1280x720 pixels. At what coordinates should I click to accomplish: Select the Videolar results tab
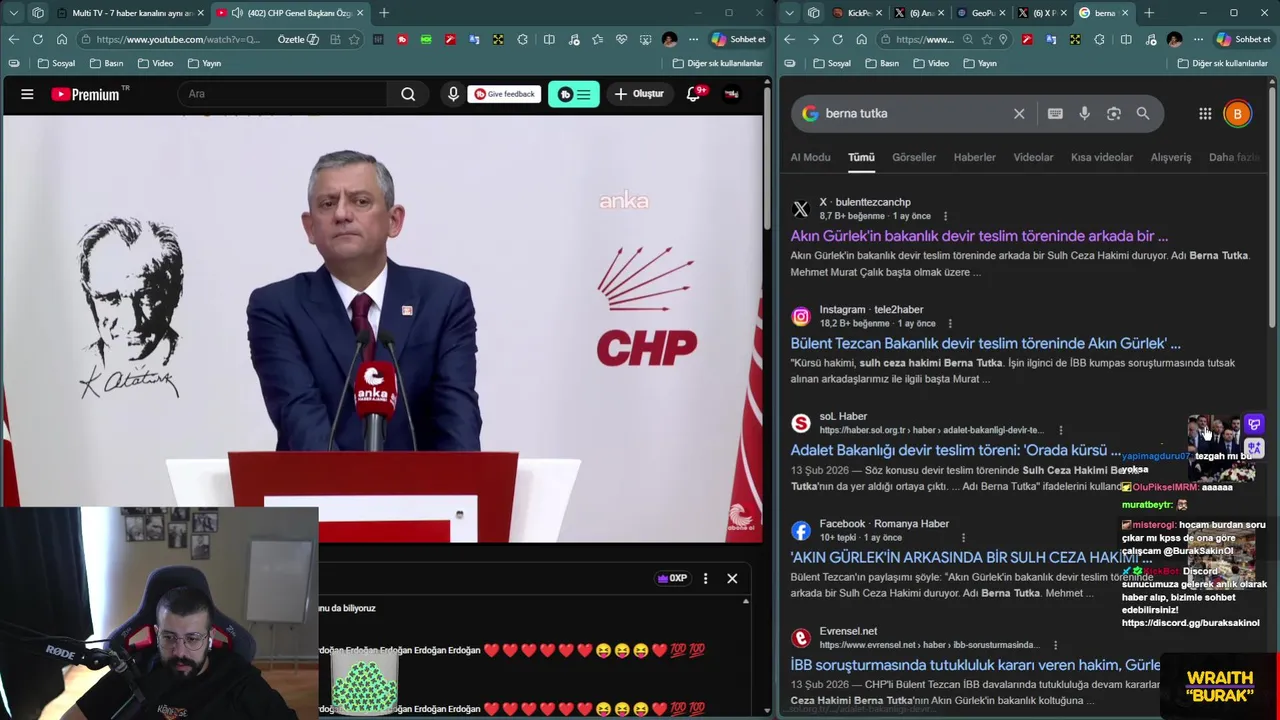(1033, 157)
